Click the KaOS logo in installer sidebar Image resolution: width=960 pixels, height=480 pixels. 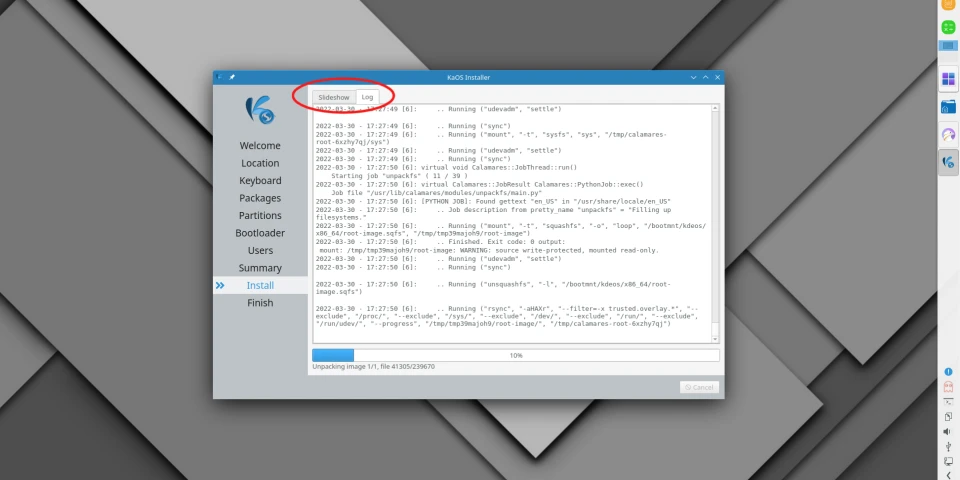[x=260, y=110]
